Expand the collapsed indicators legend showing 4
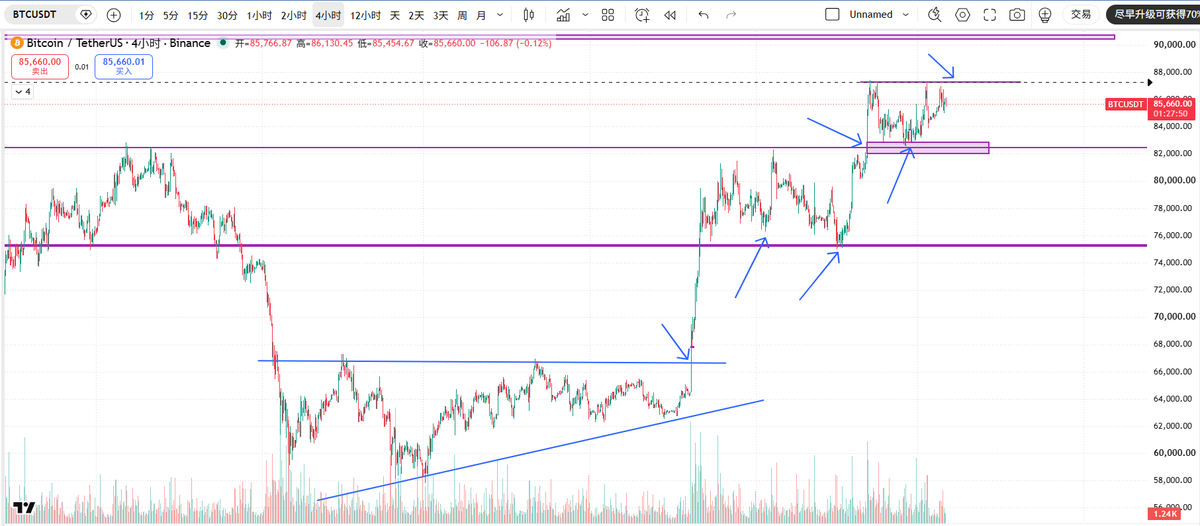Viewport: 1200px width, 526px height. click(22, 91)
